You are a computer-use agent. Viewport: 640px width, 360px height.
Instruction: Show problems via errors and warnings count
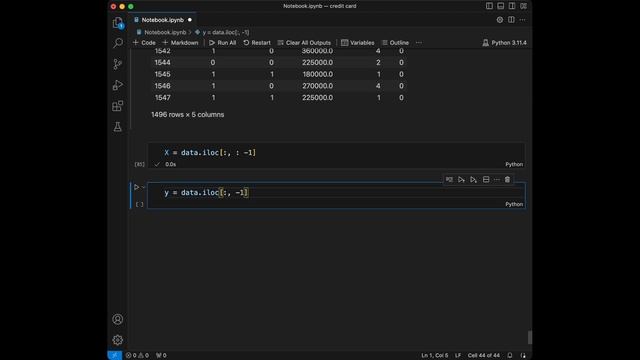[137, 355]
